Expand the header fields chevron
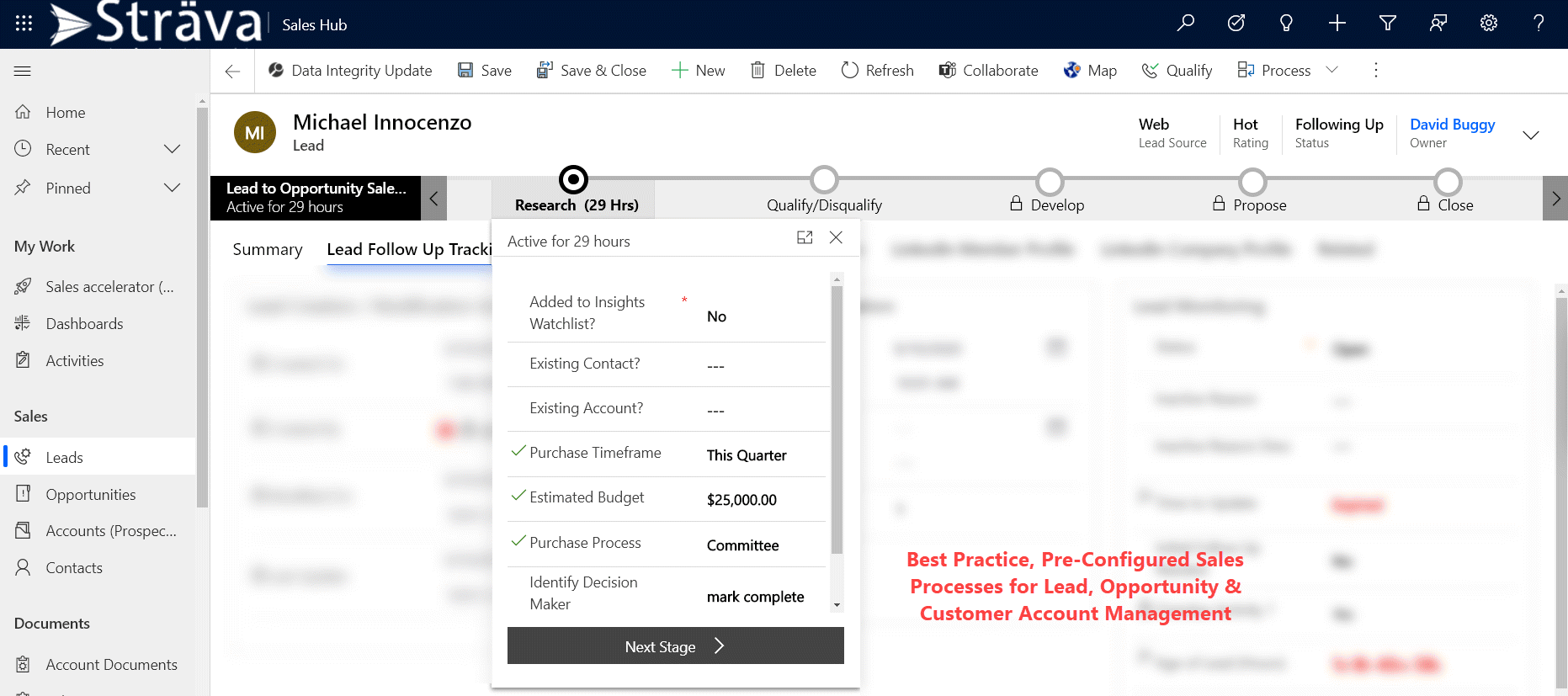 [x=1531, y=135]
